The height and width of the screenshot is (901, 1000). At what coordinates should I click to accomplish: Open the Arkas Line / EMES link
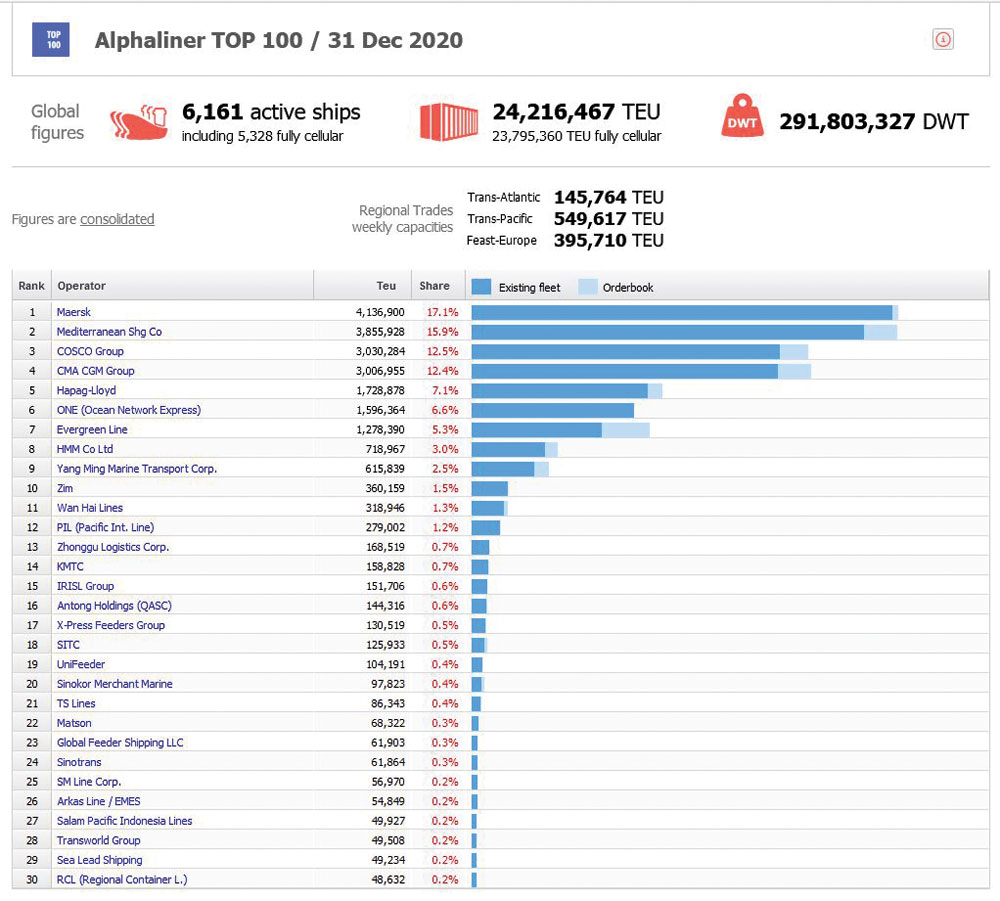[99, 802]
